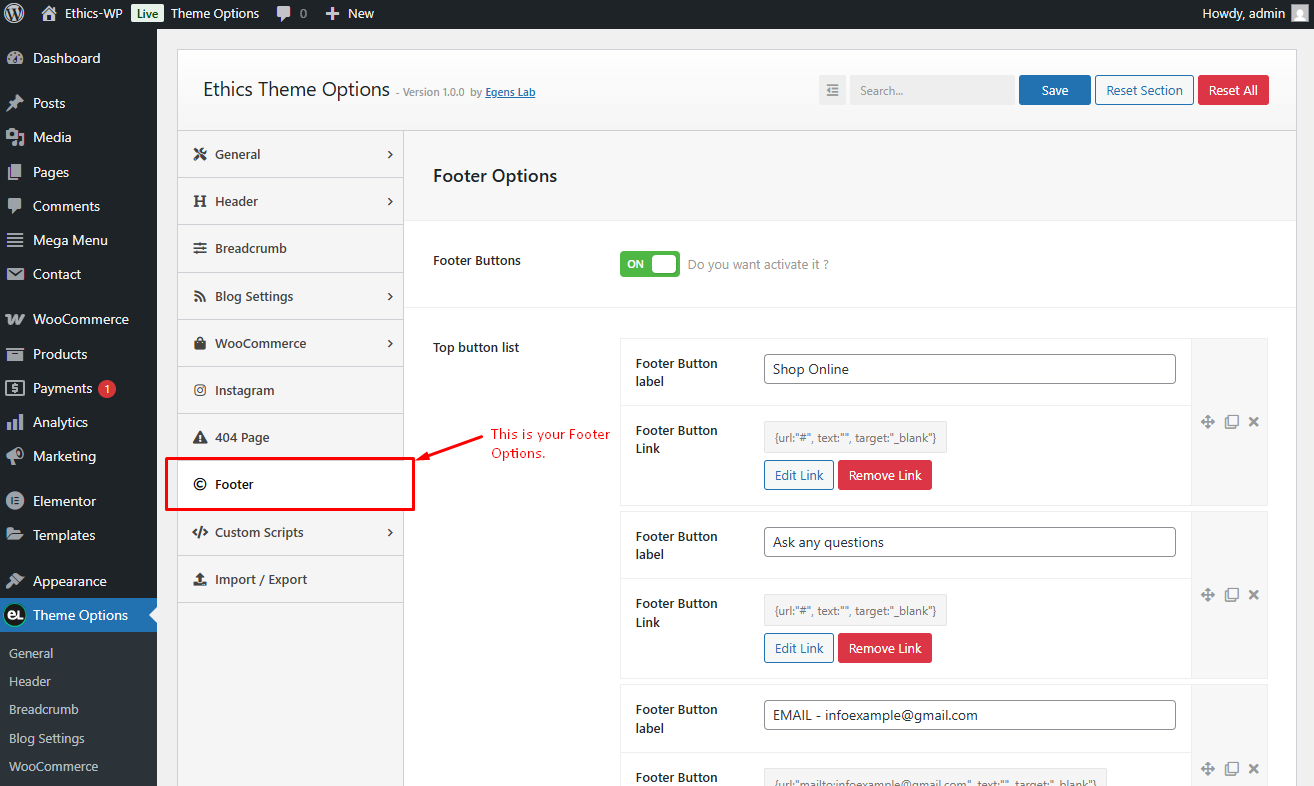Expand Blog Settings options section
1314x786 pixels.
(291, 296)
